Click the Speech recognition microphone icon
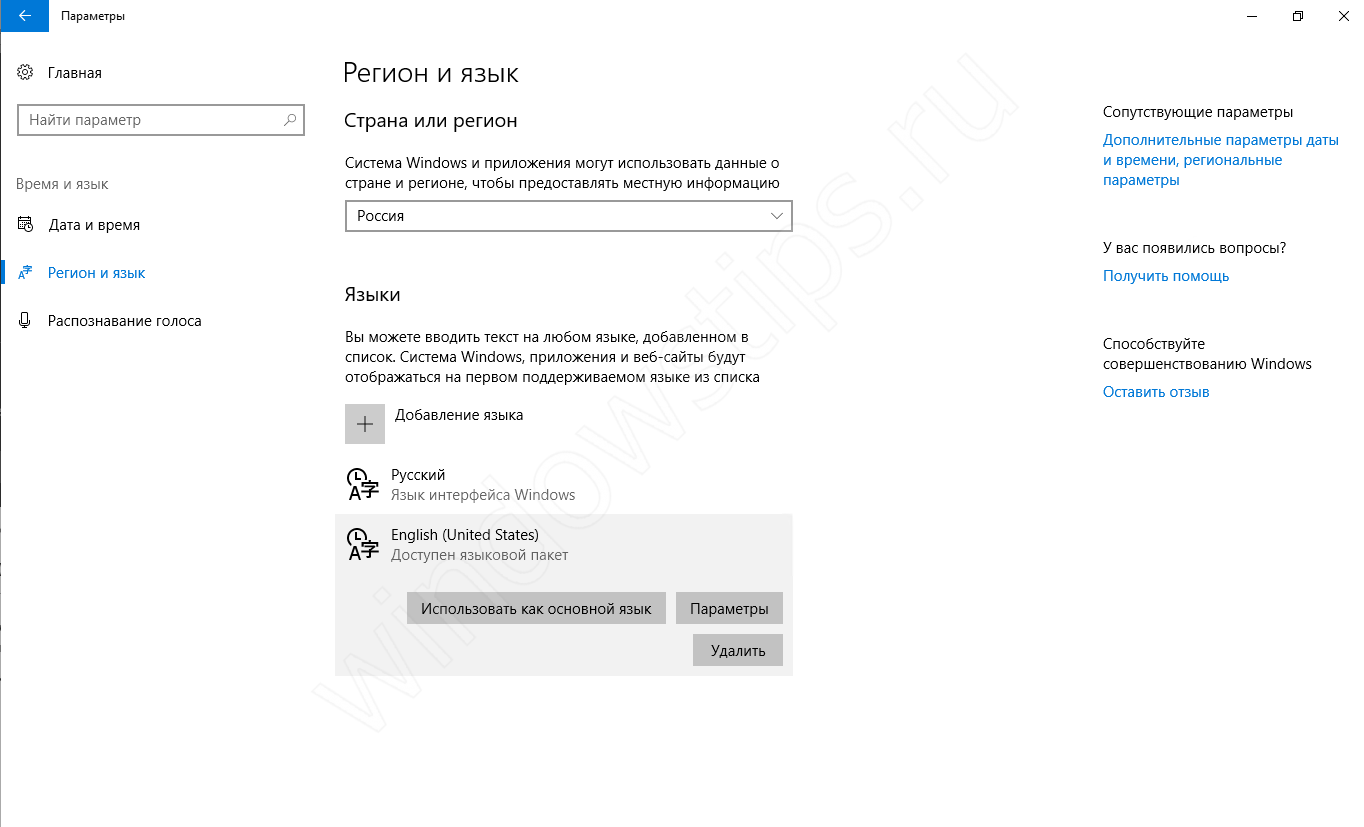The height and width of the screenshot is (827, 1364). [x=26, y=321]
